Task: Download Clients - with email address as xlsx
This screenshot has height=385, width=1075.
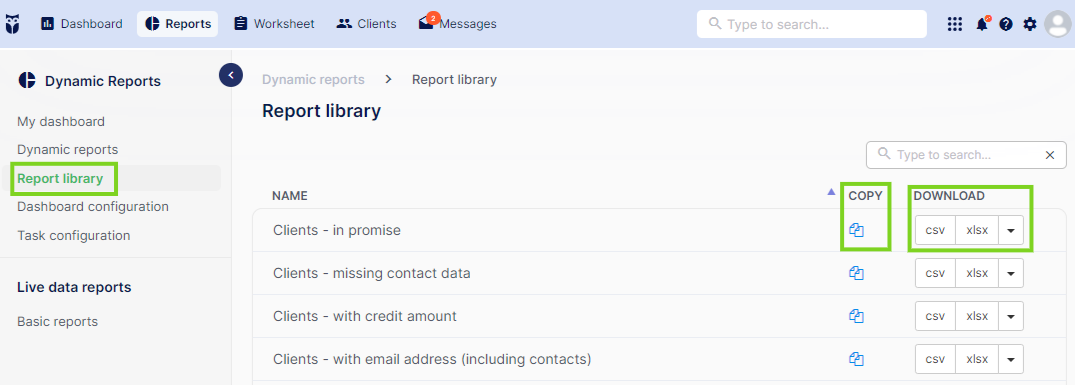Action: point(977,359)
